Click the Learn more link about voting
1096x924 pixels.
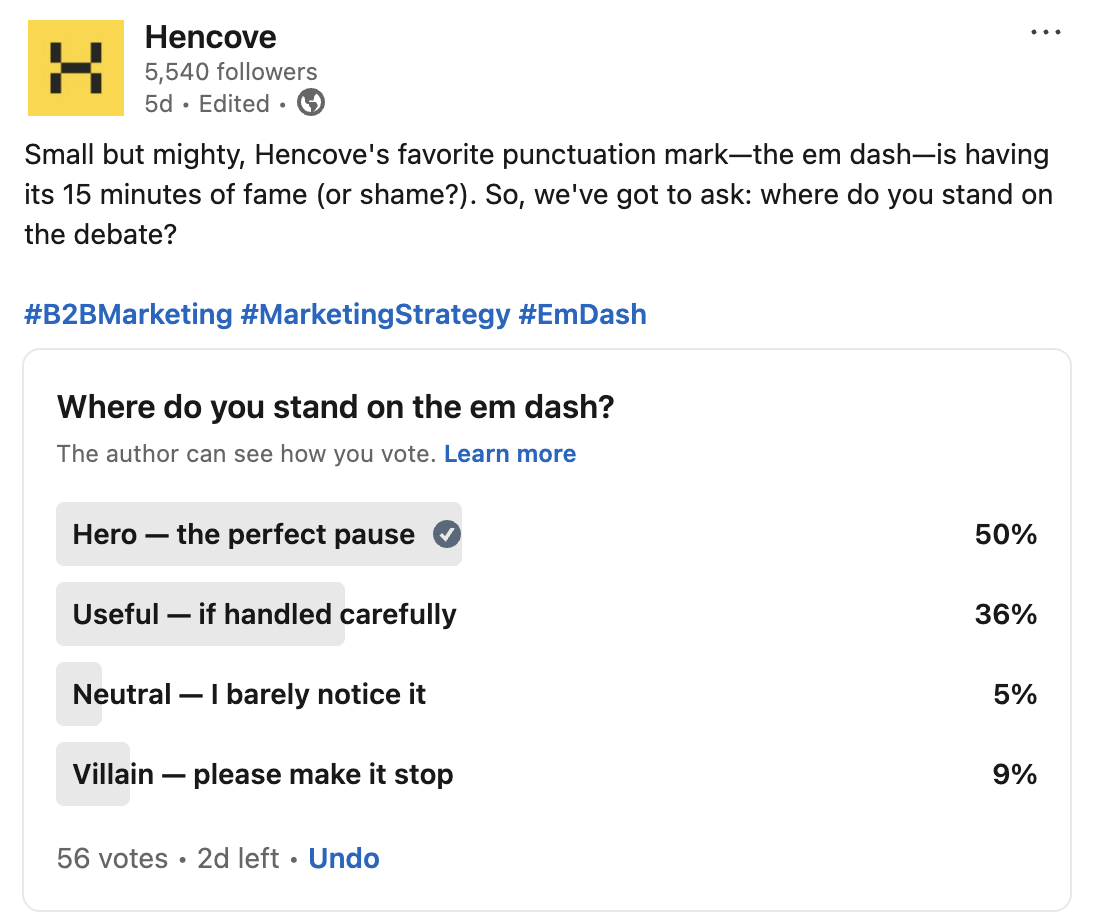click(510, 453)
